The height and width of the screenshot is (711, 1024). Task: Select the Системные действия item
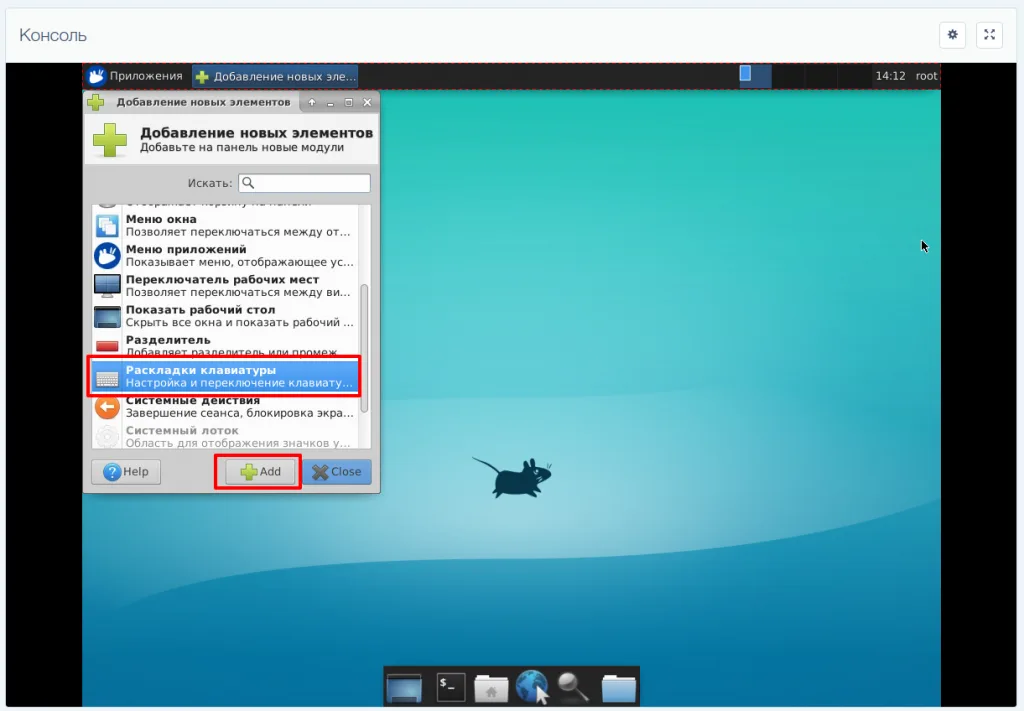pos(225,406)
